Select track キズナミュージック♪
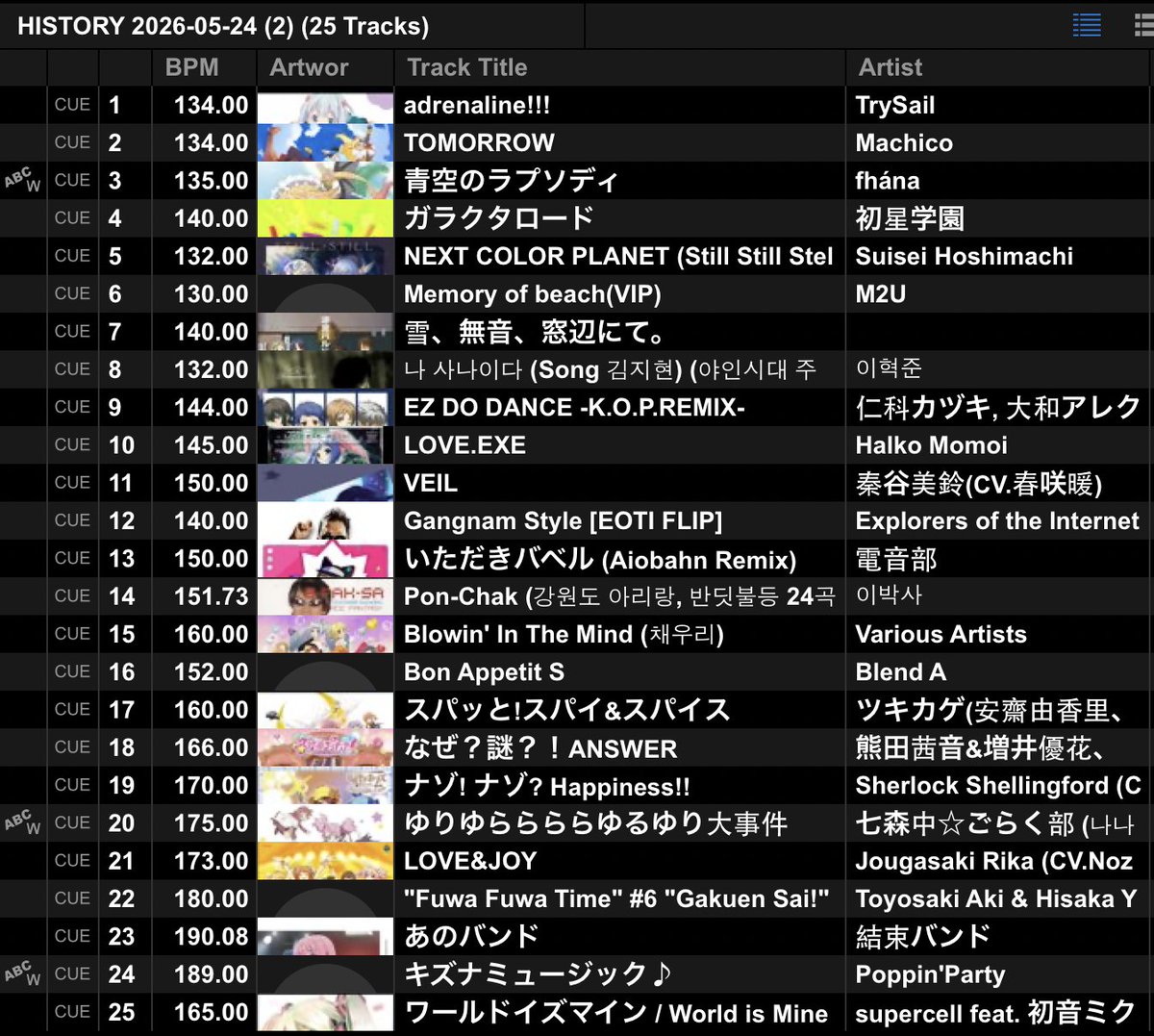1154x1036 pixels. 538,973
